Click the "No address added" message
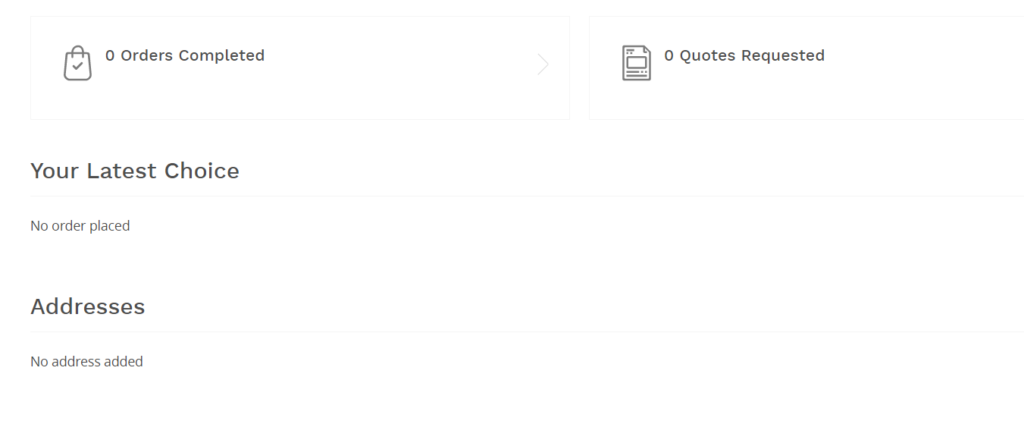Screen dimensions: 1024x421 (x=87, y=361)
